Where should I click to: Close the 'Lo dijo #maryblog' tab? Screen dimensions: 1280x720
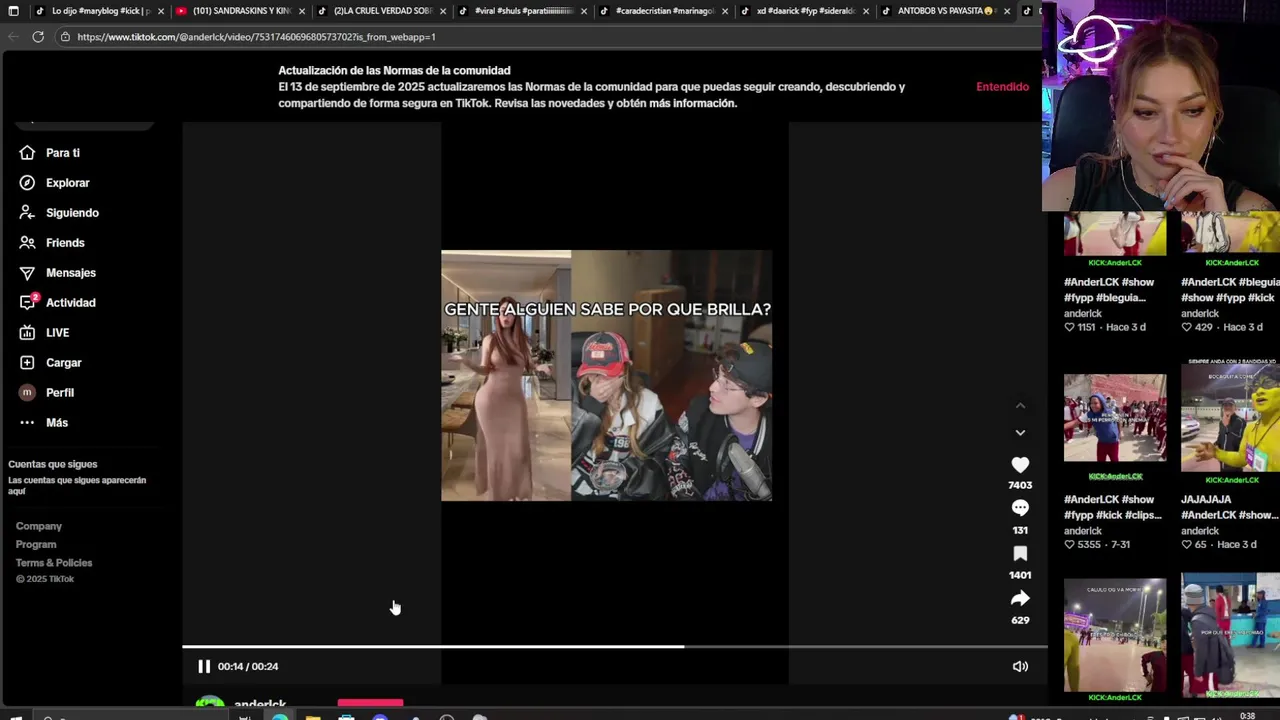[x=160, y=11]
